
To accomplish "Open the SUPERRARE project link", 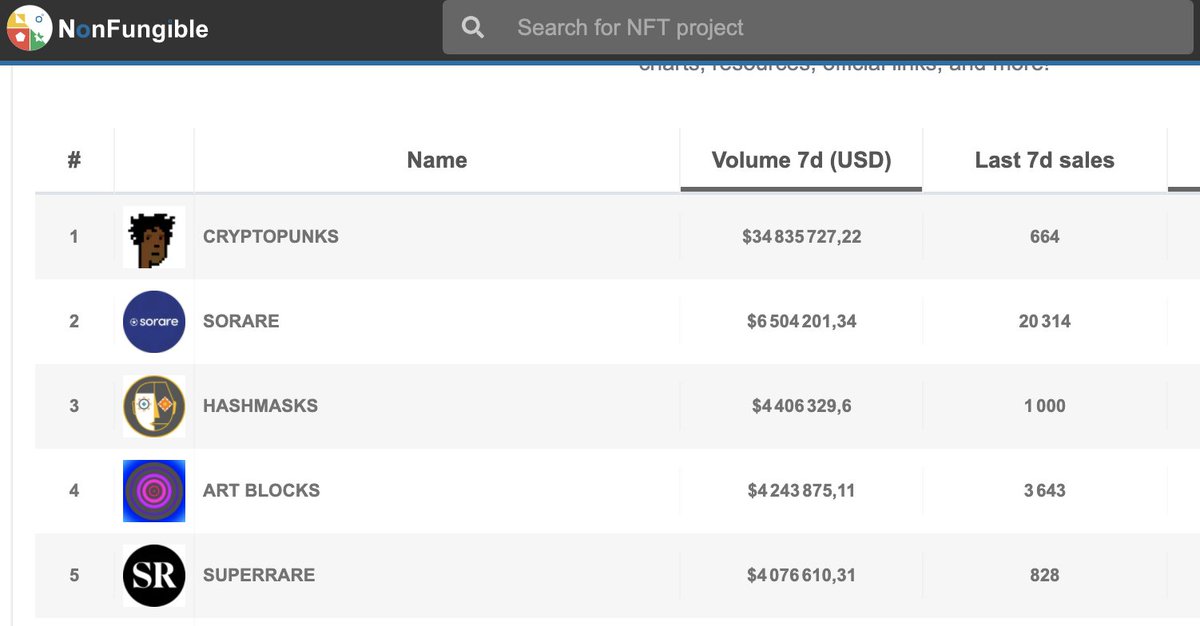I will [259, 575].
